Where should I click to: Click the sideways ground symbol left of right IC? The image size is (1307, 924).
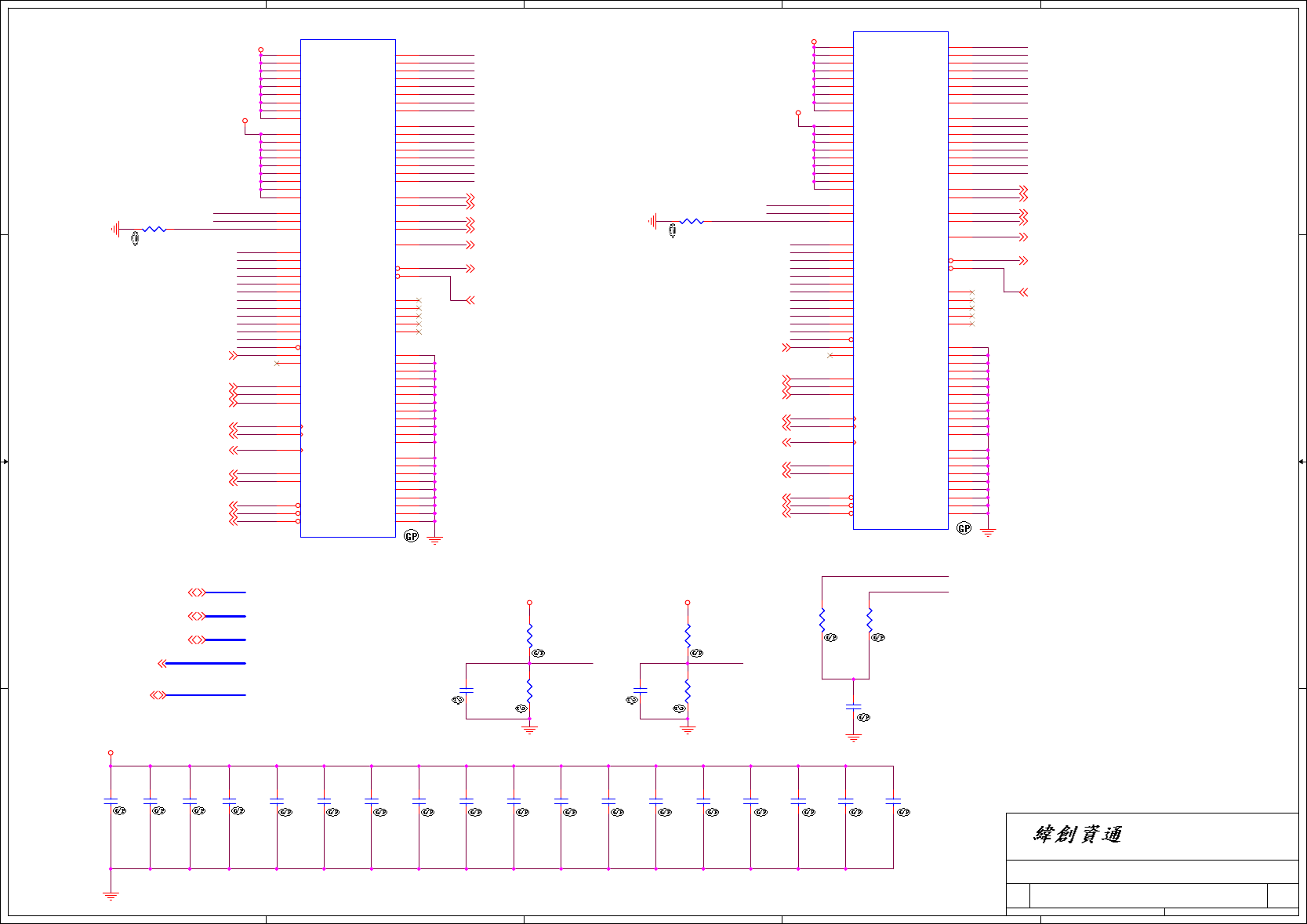pyautogui.click(x=653, y=222)
